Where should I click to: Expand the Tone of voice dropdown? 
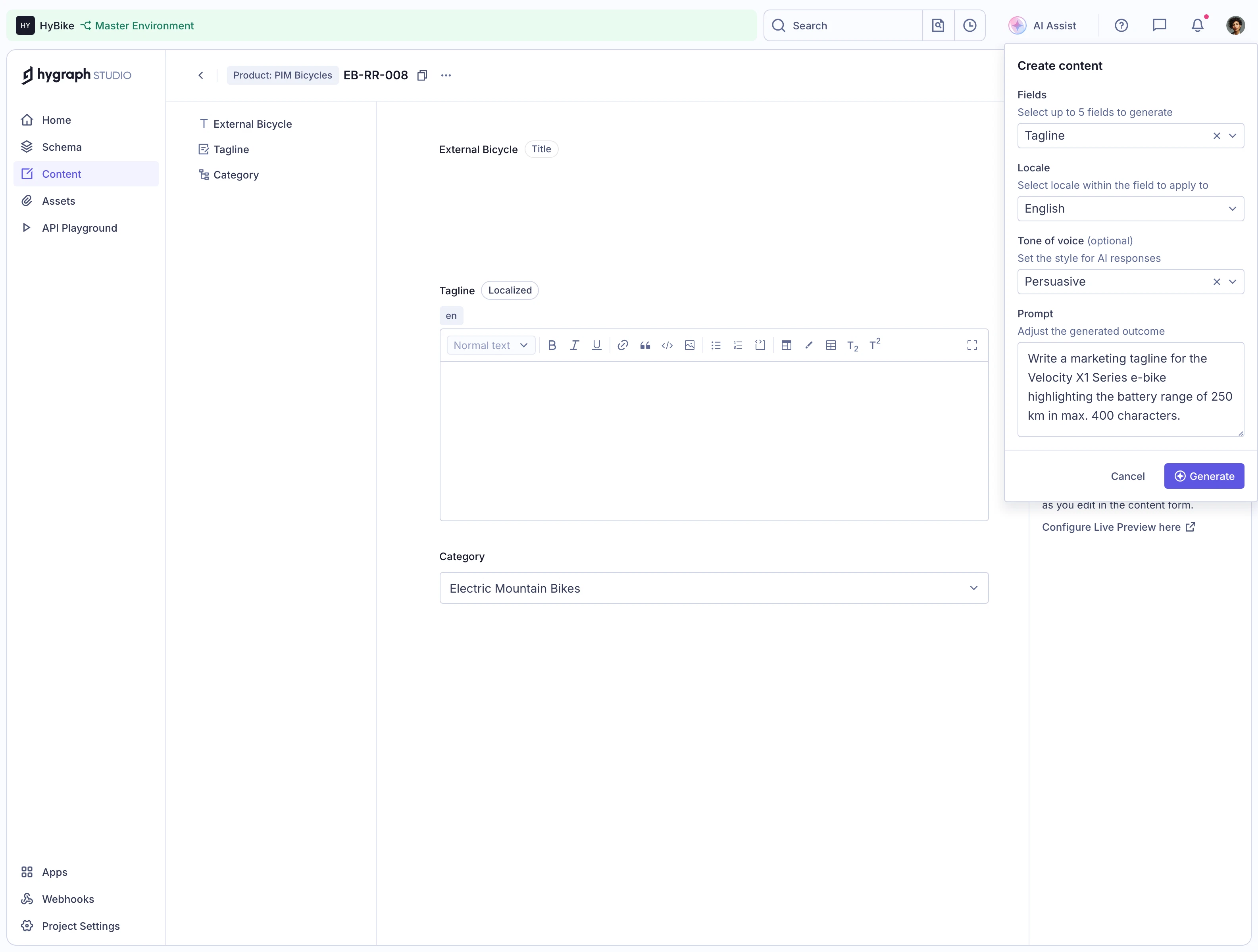click(1233, 282)
